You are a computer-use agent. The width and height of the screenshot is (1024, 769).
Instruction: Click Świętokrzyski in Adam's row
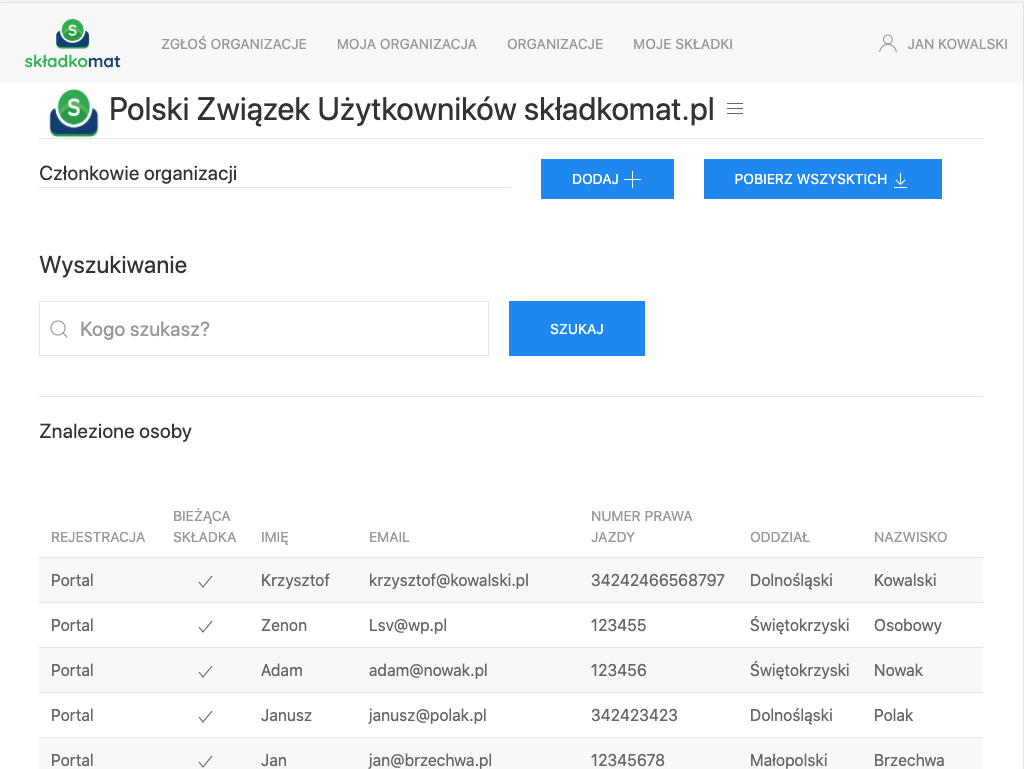coord(799,670)
